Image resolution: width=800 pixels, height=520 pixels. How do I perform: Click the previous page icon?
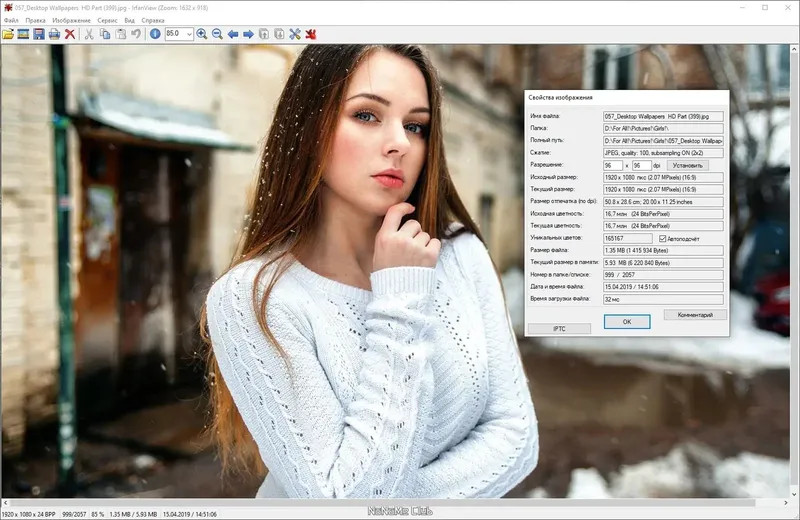click(x=264, y=34)
